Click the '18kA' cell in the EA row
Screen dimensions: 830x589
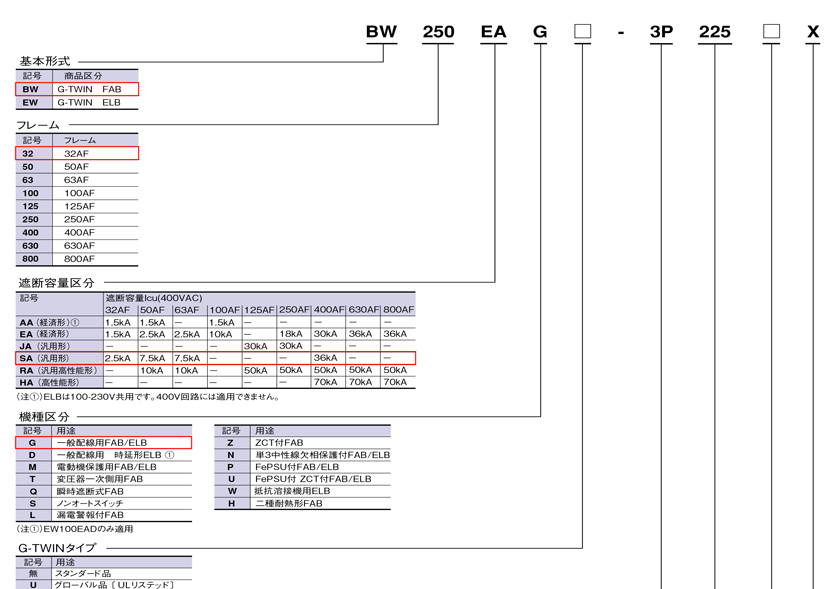pos(291,334)
